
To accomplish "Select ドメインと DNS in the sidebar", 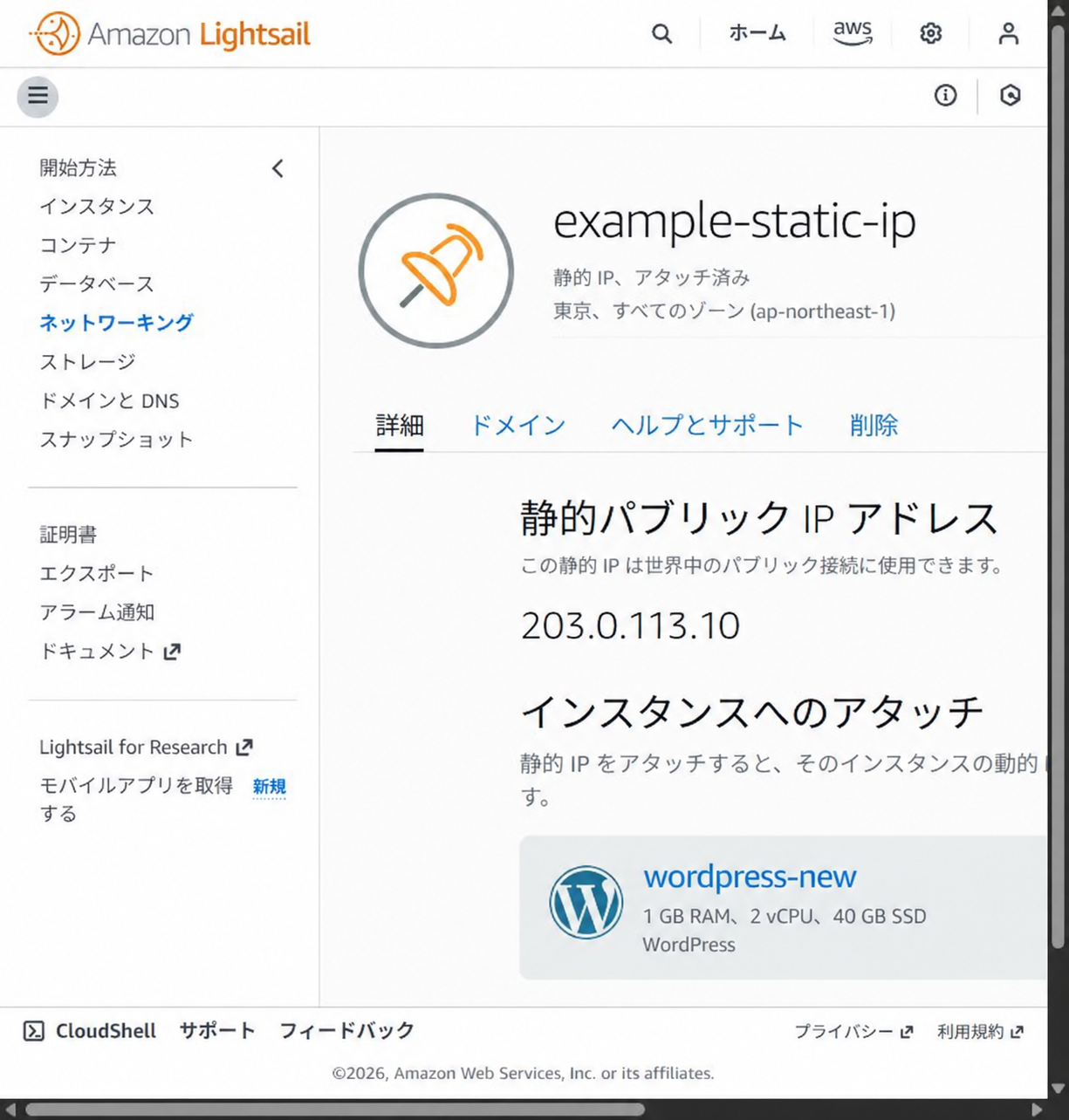I will point(109,400).
